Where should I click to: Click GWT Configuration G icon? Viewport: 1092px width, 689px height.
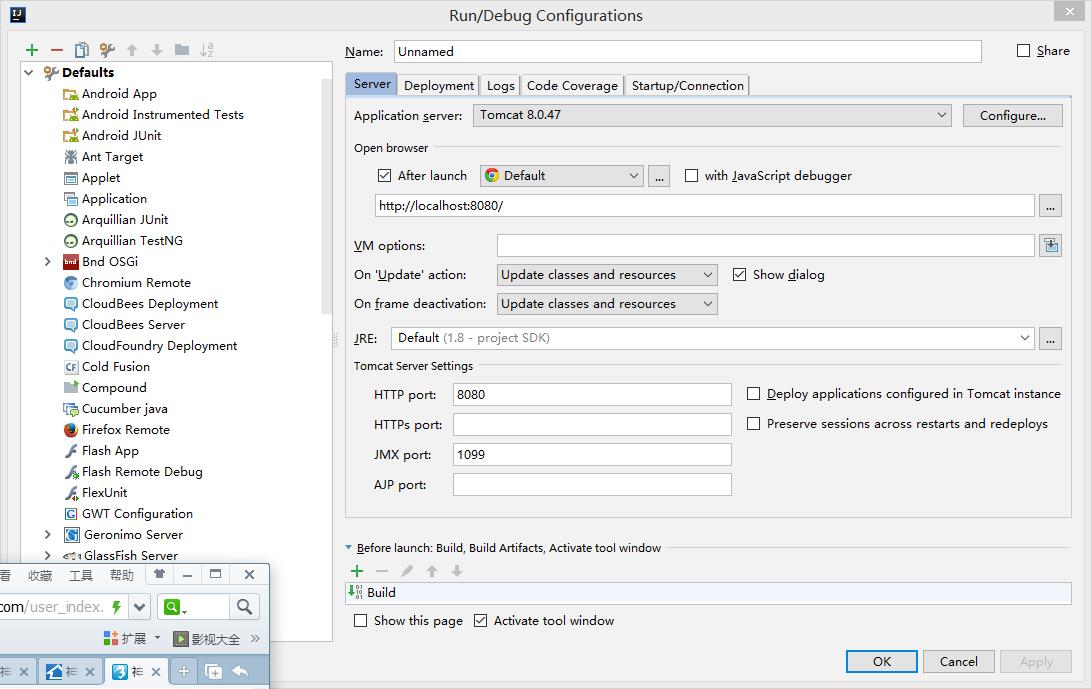(x=70, y=514)
